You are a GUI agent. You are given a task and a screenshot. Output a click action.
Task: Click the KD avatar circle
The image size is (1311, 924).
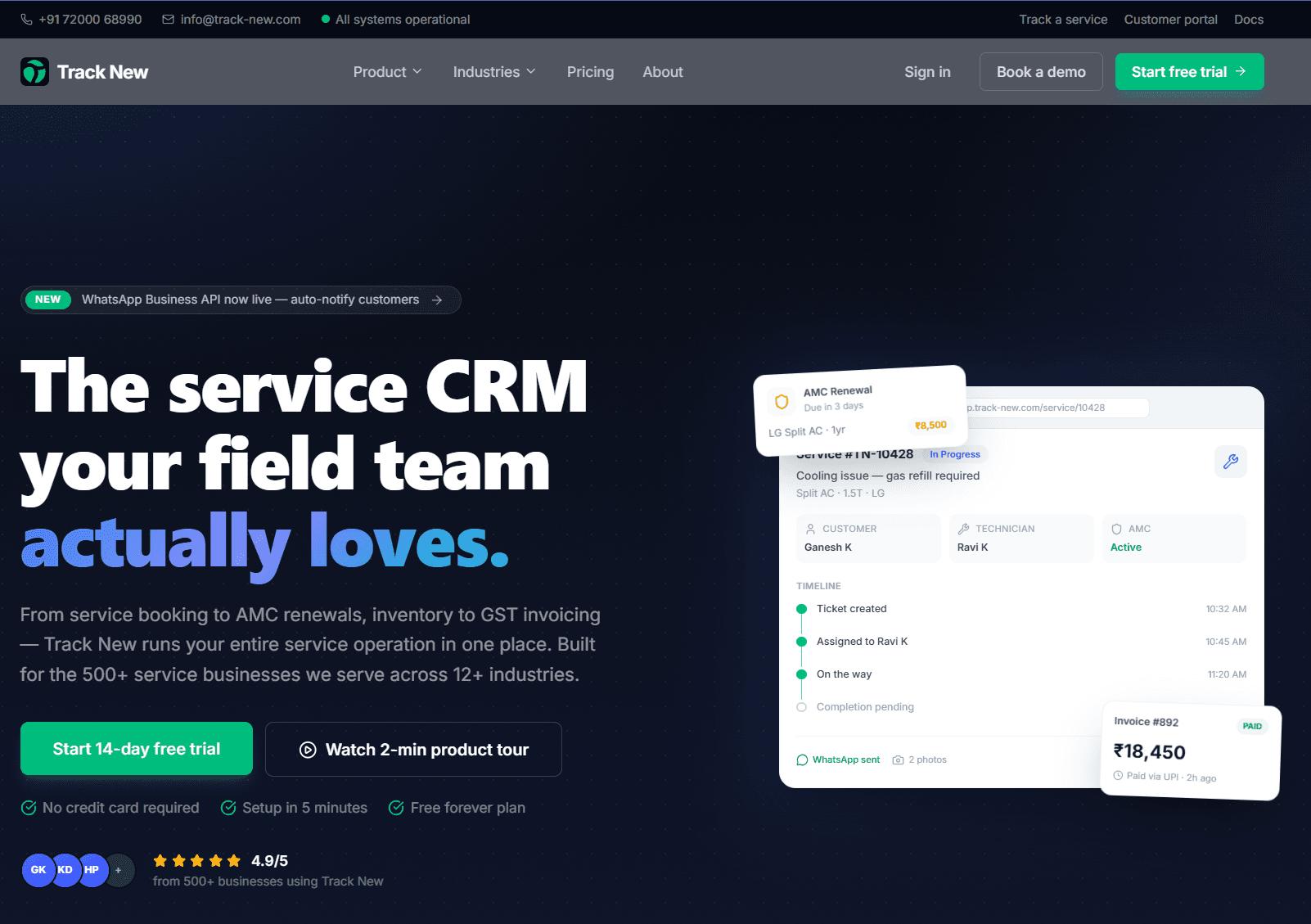65,870
